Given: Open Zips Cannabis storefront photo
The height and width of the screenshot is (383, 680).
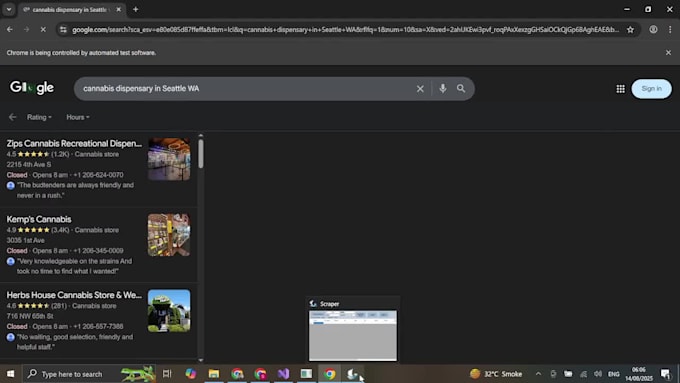Looking at the screenshot, I should pyautogui.click(x=169, y=159).
